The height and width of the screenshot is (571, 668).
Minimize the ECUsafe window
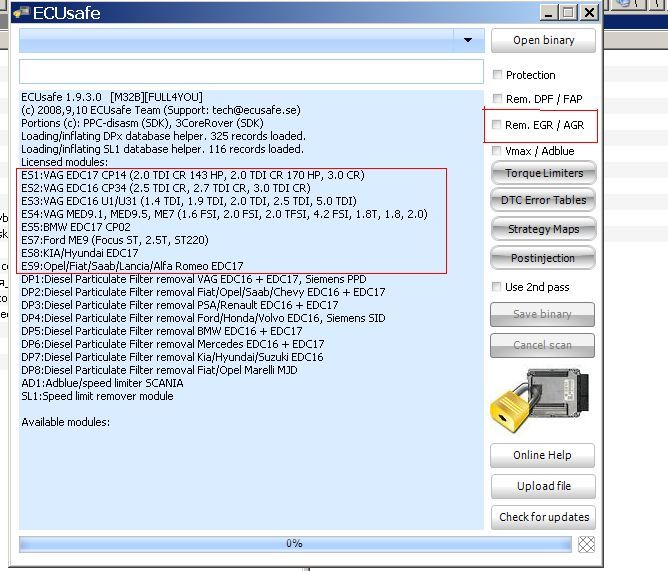(549, 12)
